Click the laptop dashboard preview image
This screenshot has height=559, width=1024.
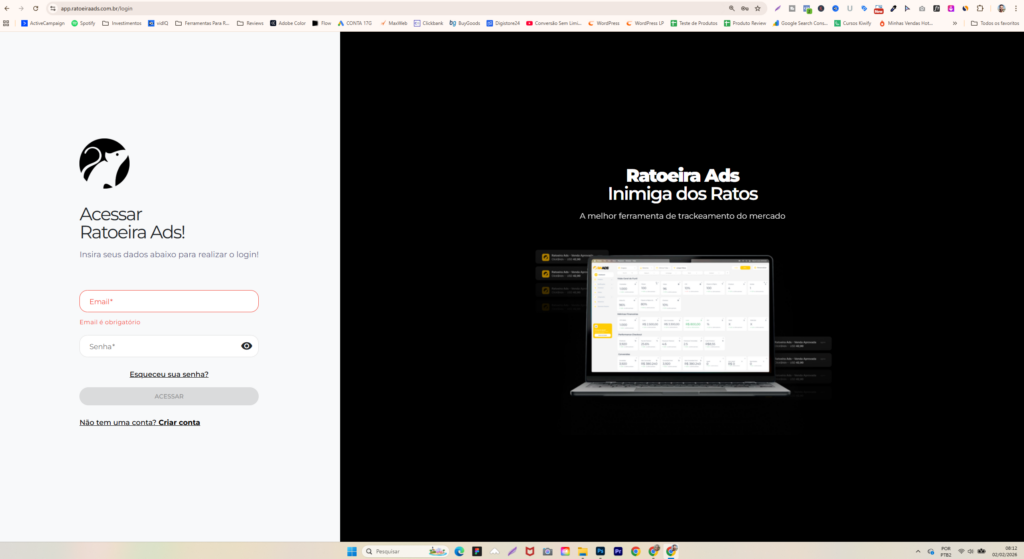(680, 325)
